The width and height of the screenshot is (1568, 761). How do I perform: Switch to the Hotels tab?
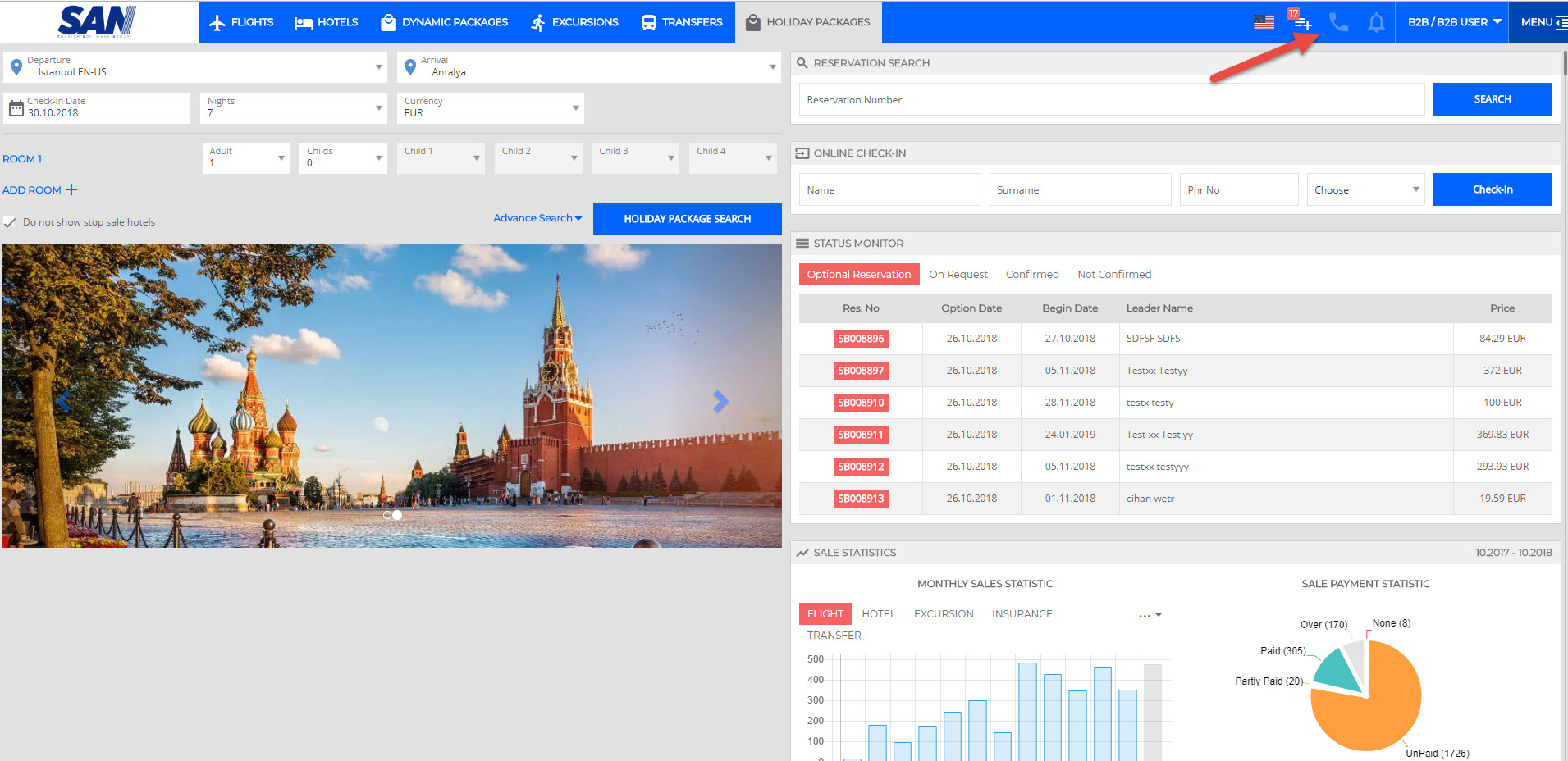tap(327, 22)
